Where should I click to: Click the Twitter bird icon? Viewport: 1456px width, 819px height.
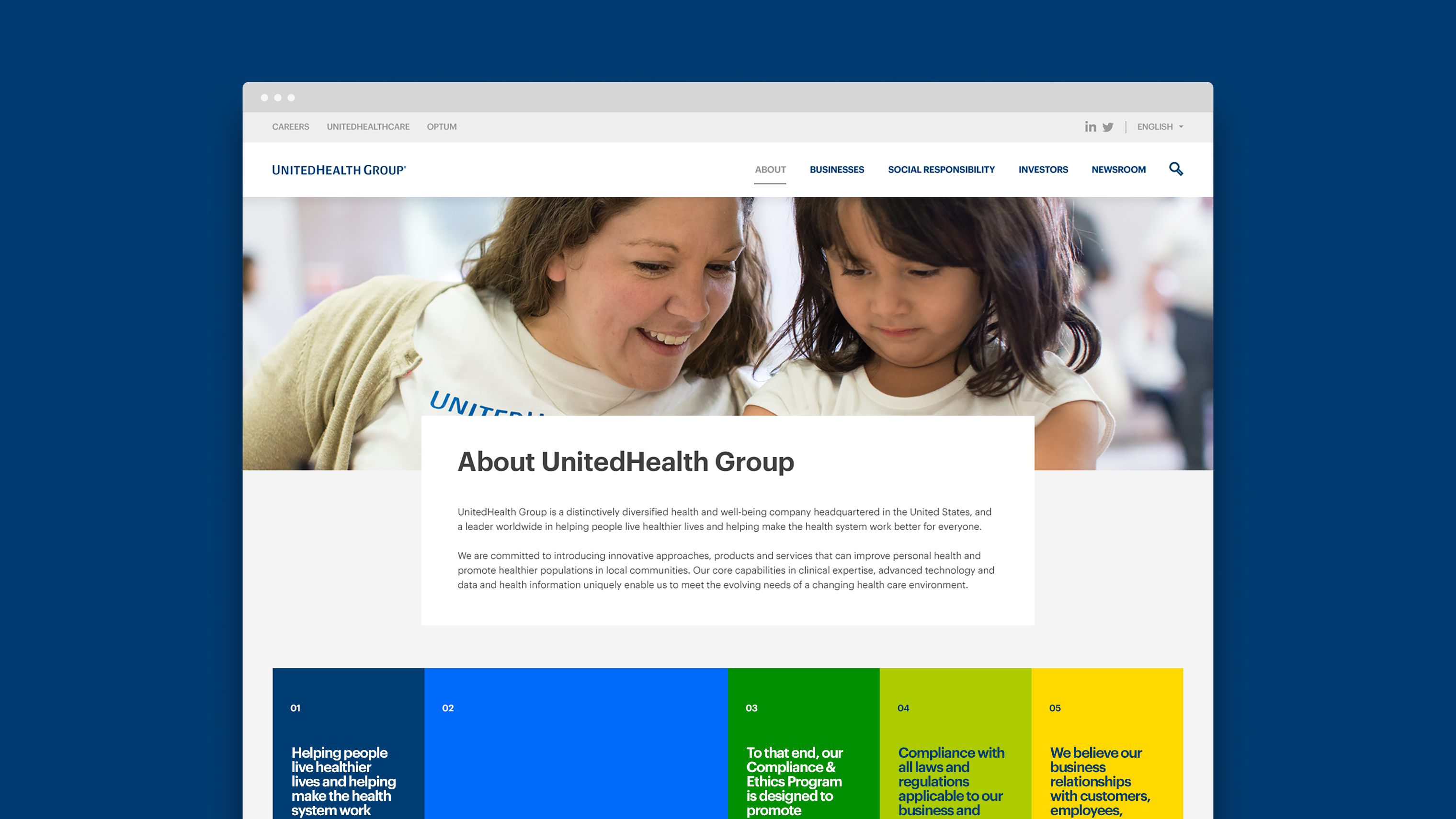point(1108,127)
